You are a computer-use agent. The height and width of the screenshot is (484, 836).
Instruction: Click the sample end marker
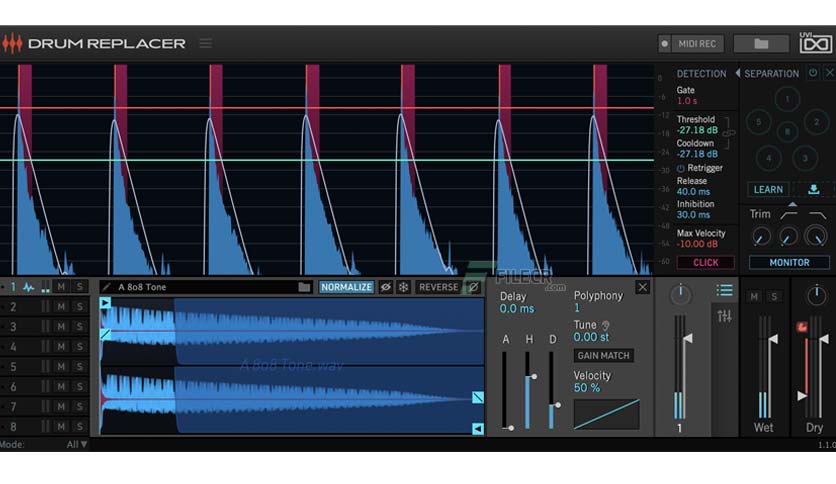tap(478, 429)
